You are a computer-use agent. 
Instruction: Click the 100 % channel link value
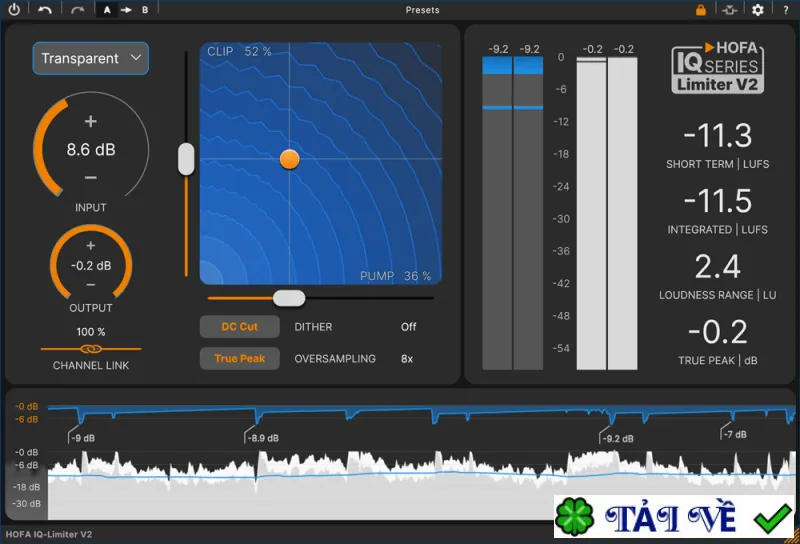click(x=91, y=332)
